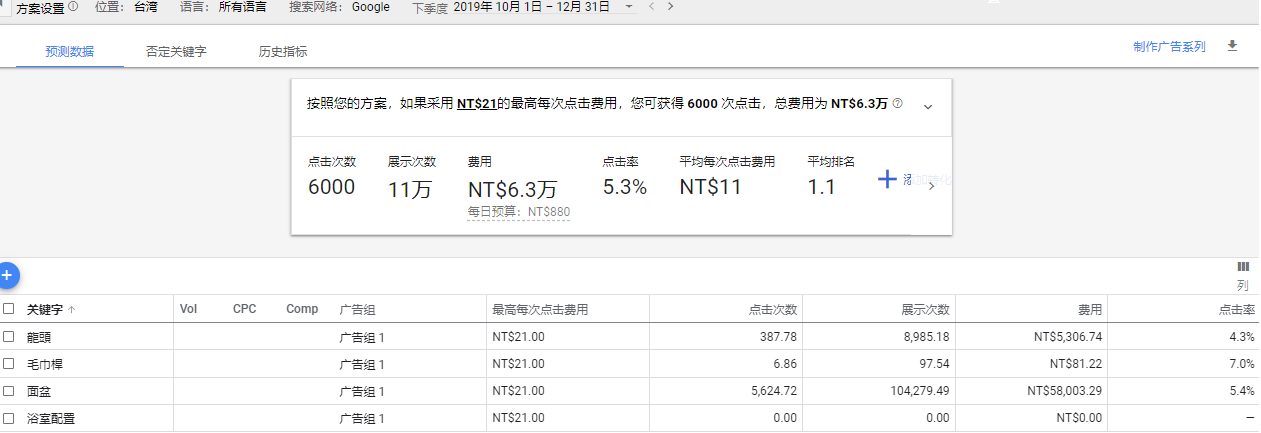Select the checkbox for 浴室配置 row
1261x433 pixels.
[x=9, y=418]
